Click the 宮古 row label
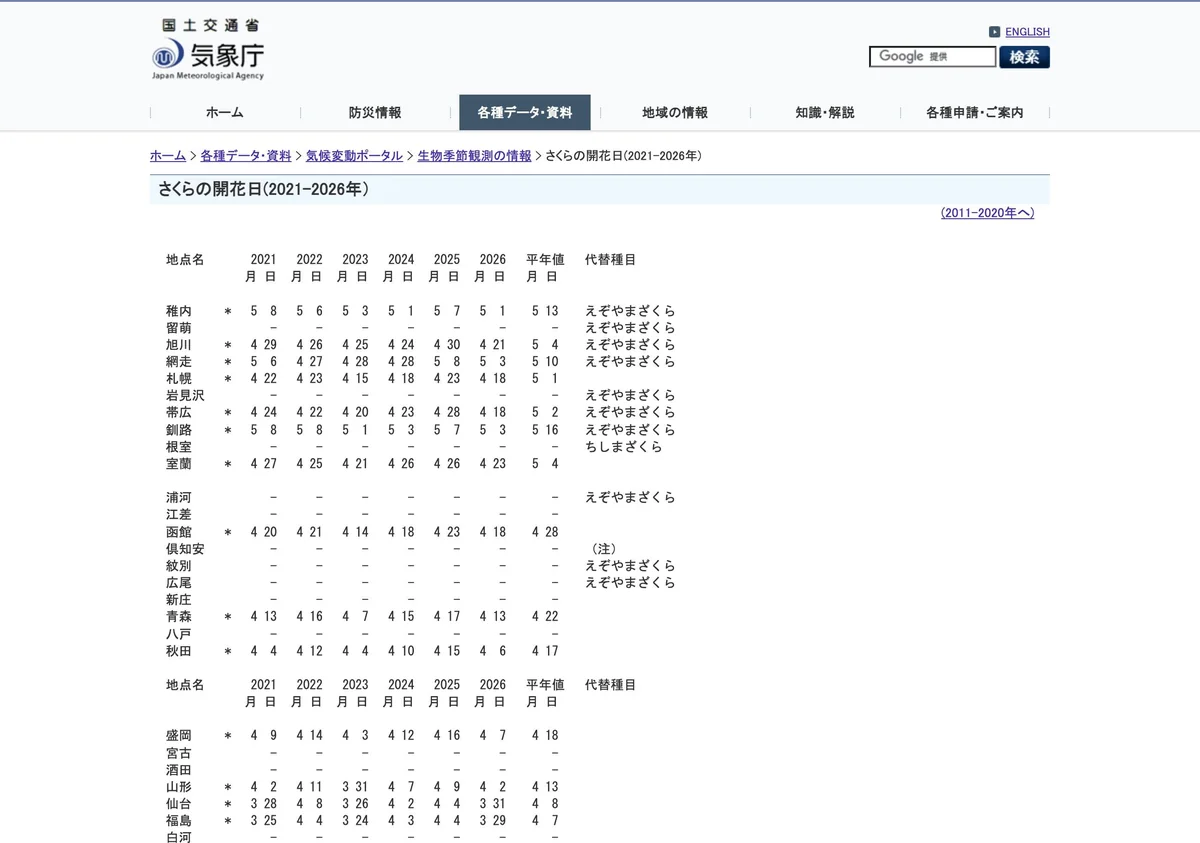The image size is (1200, 843). click(179, 753)
